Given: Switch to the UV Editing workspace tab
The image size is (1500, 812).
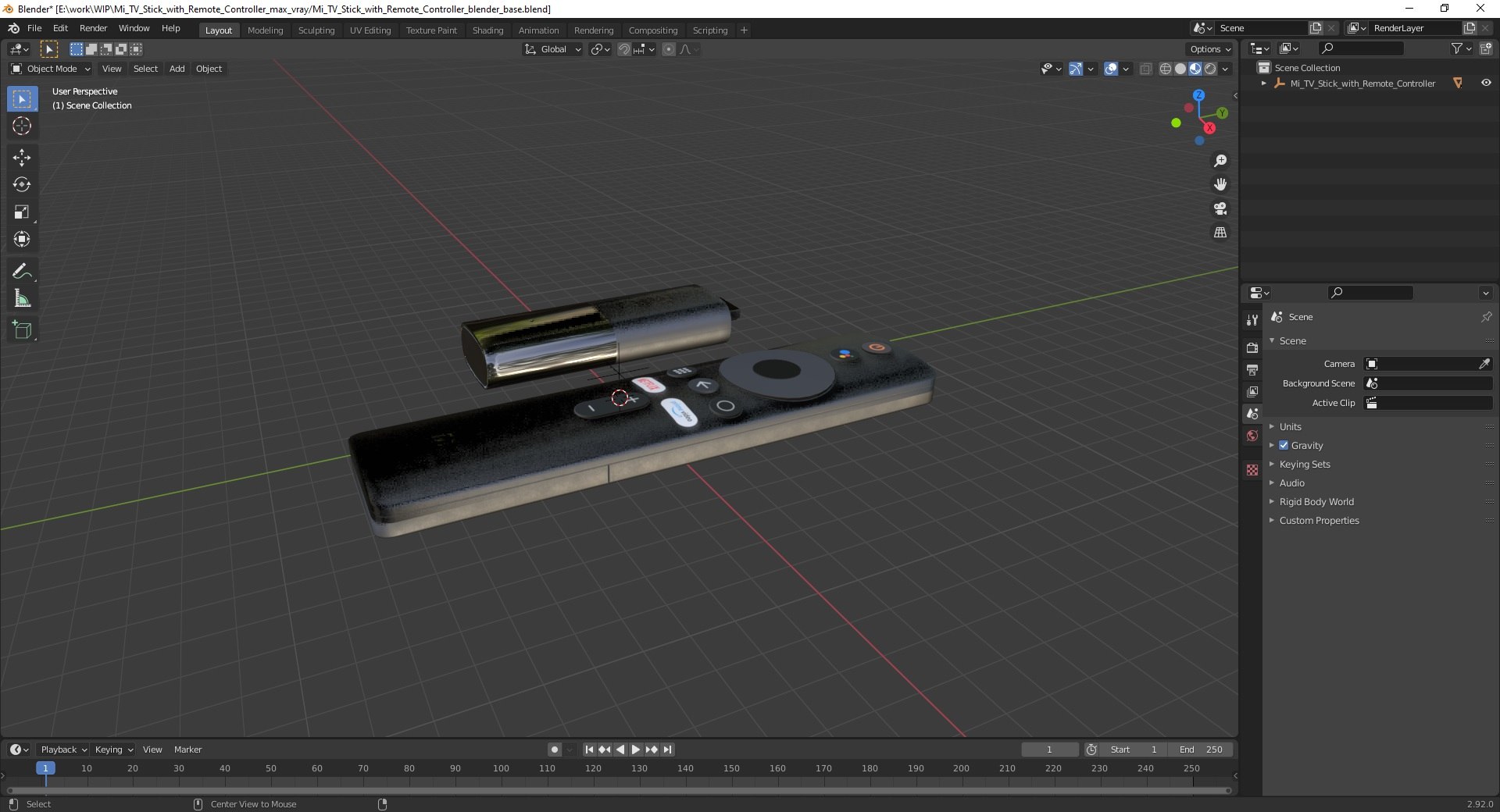Looking at the screenshot, I should coord(370,30).
